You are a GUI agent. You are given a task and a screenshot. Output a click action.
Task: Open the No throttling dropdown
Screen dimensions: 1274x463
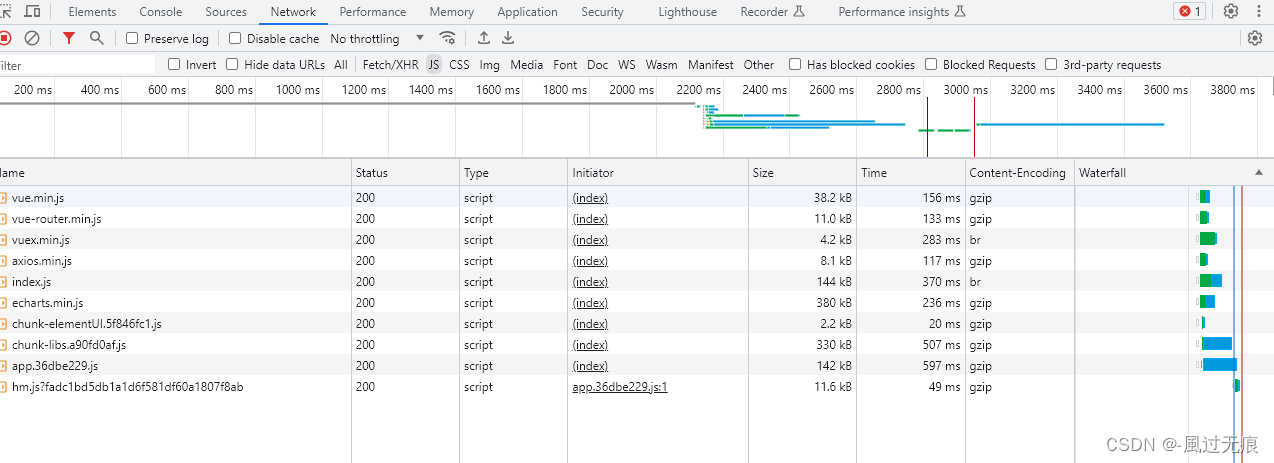coord(377,38)
